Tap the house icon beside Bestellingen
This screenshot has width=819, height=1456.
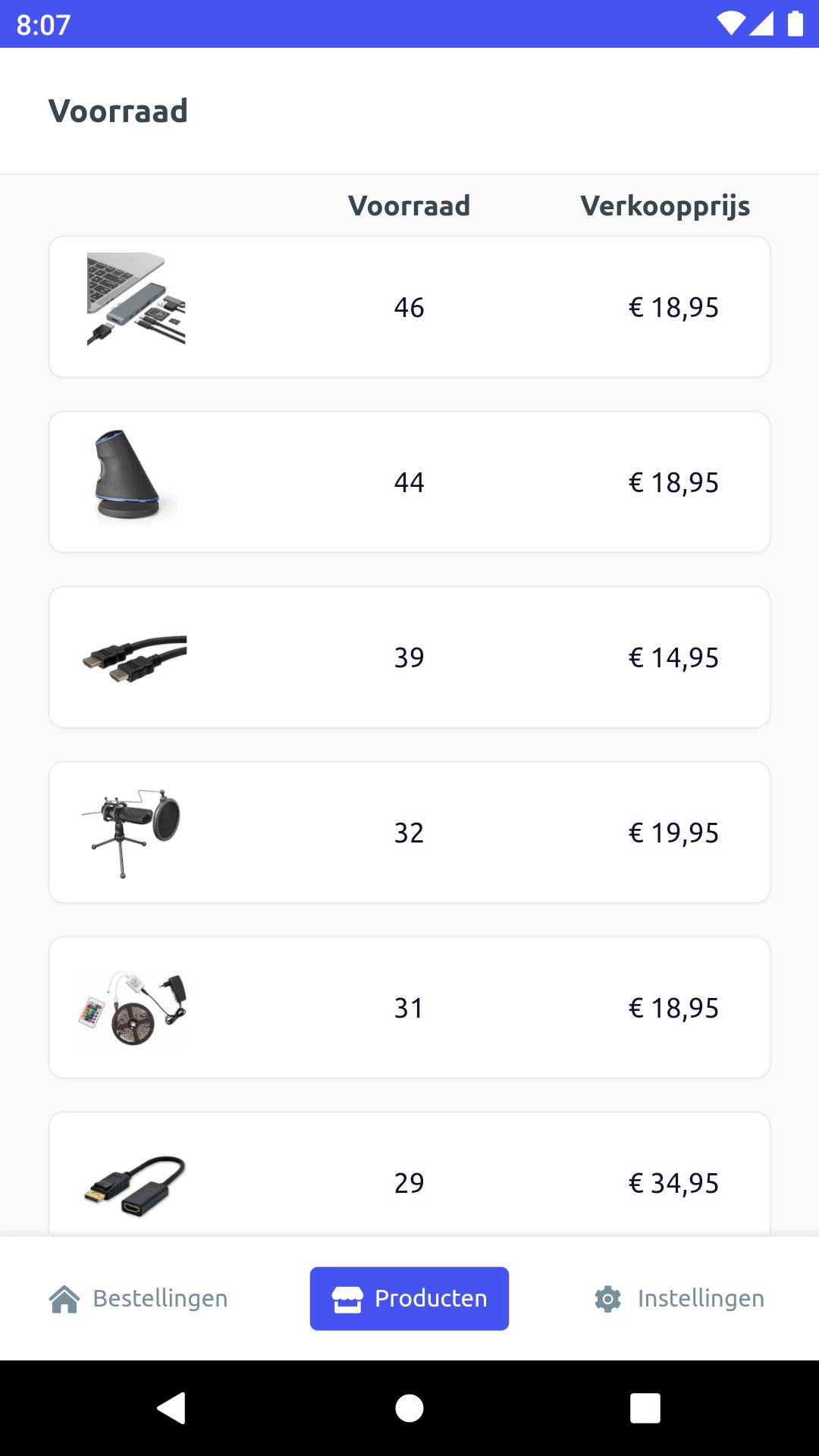pyautogui.click(x=64, y=1299)
